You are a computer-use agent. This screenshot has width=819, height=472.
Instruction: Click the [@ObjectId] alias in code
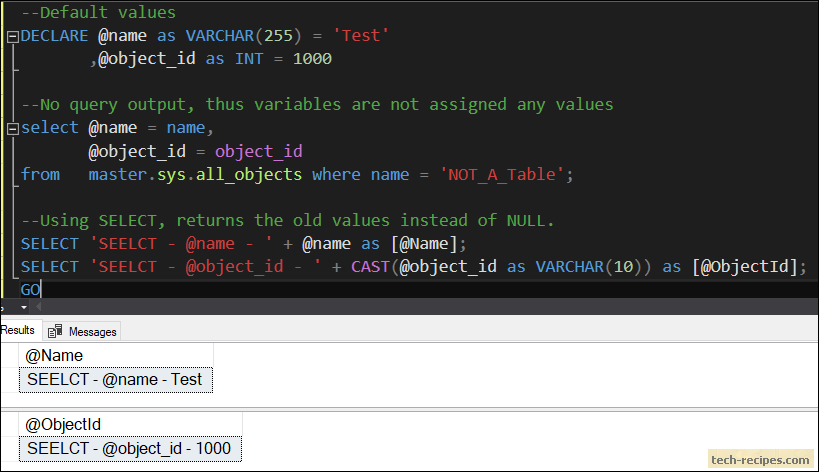click(745, 267)
